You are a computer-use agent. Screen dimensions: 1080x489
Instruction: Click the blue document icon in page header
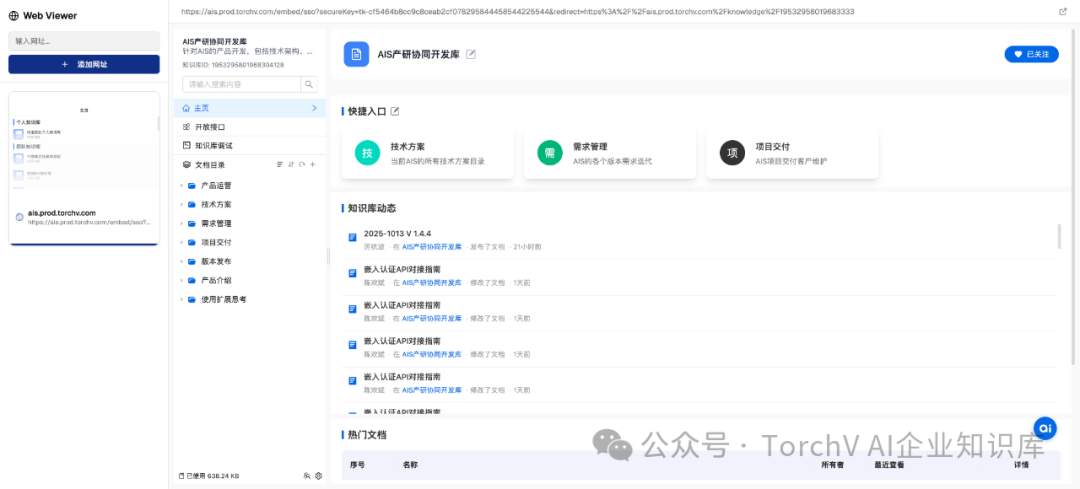point(356,54)
